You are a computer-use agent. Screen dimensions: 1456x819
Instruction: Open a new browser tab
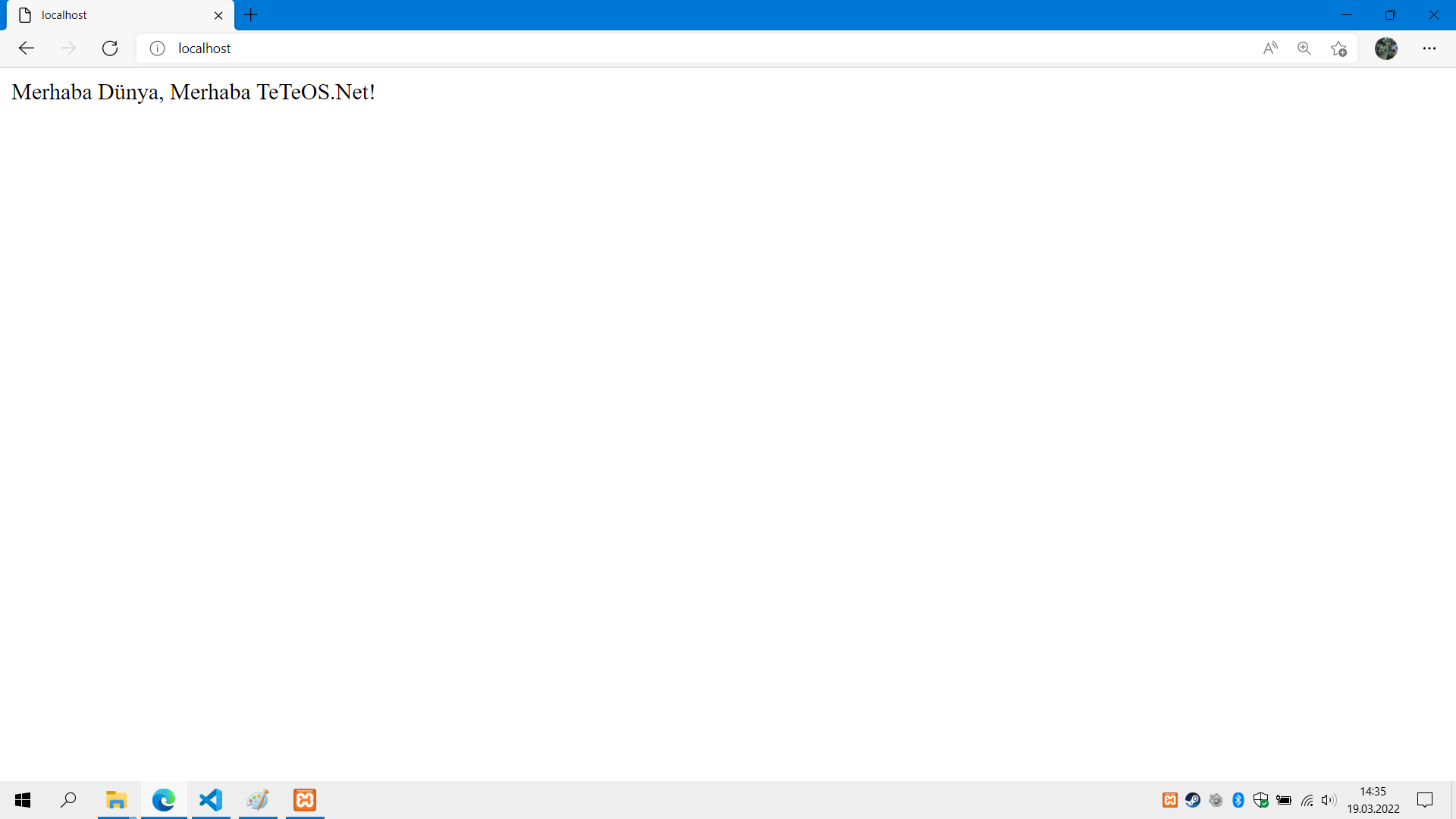251,15
